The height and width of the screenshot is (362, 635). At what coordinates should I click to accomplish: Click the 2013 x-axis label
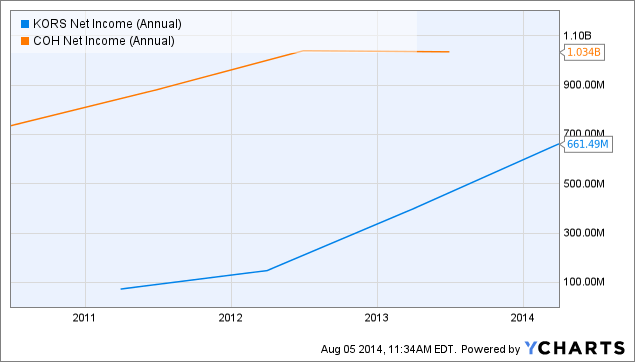377,318
